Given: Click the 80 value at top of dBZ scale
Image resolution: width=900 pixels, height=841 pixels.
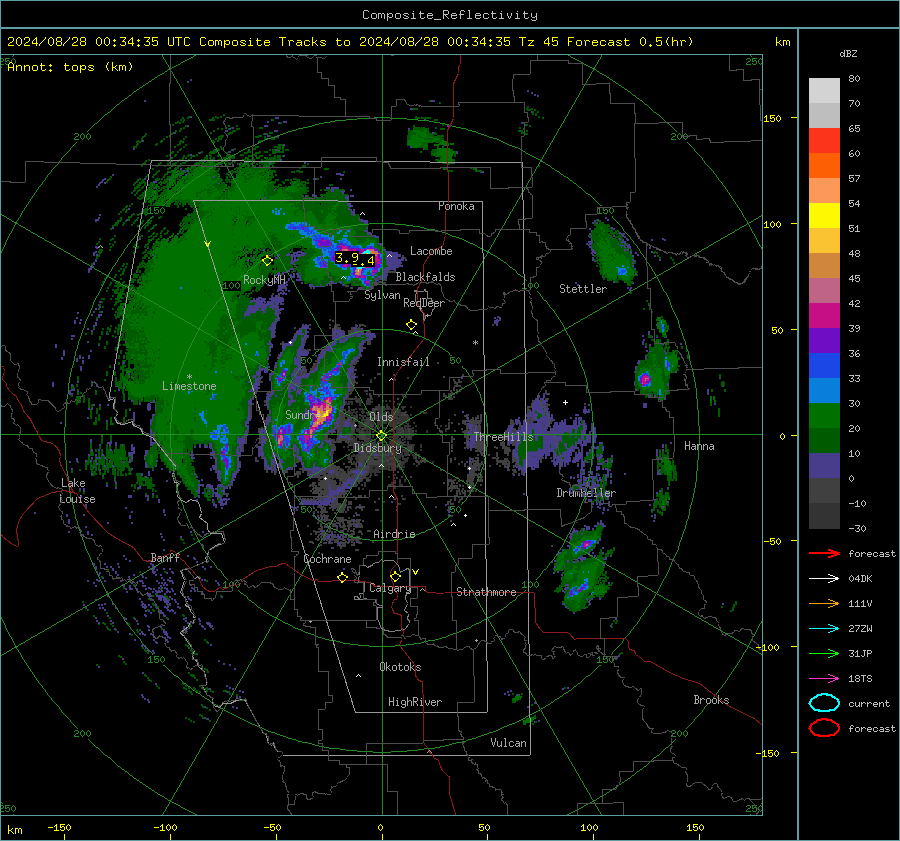Looking at the screenshot, I should (854, 79).
